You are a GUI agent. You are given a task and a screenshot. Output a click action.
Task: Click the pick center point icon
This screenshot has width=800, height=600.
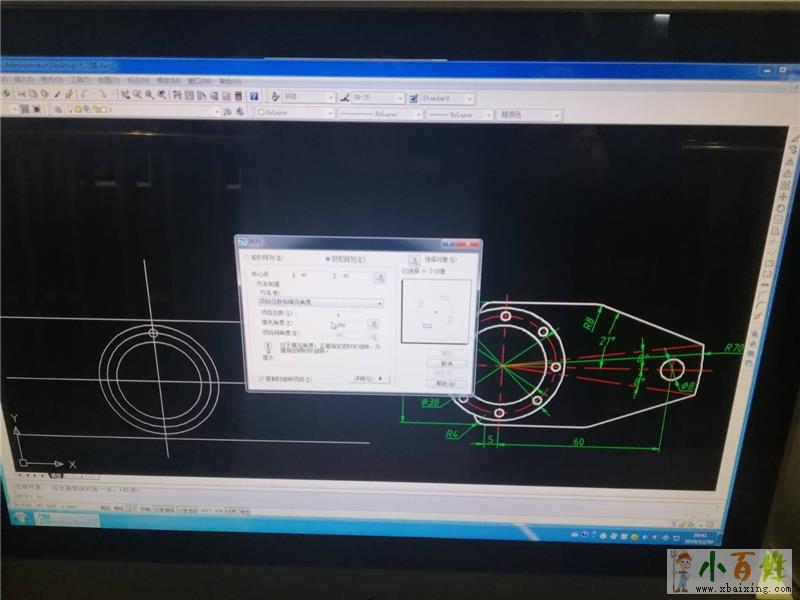point(379,277)
